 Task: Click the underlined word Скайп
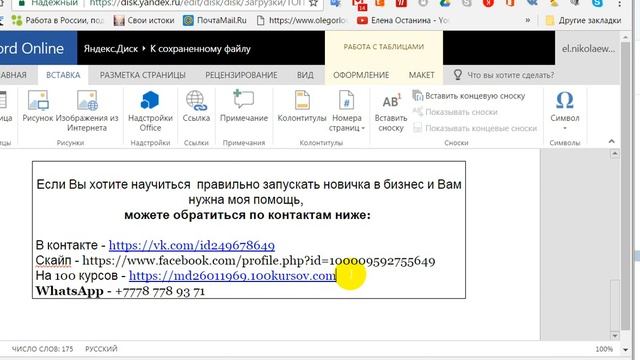tap(53, 260)
